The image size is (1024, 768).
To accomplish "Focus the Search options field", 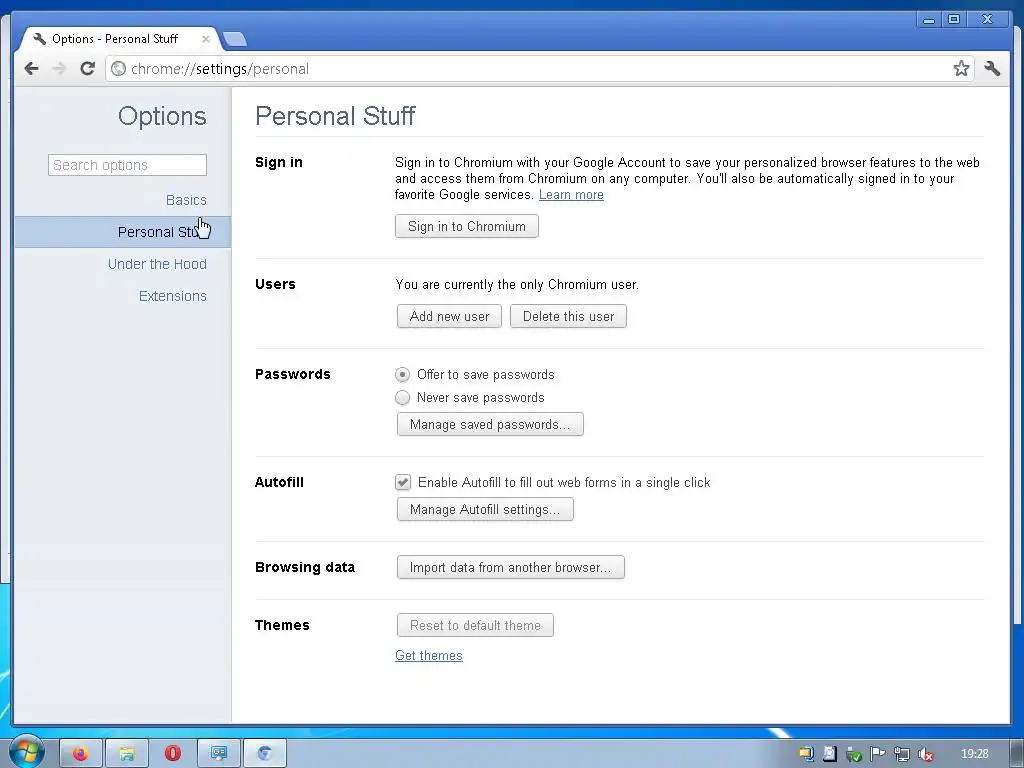I will [x=127, y=165].
